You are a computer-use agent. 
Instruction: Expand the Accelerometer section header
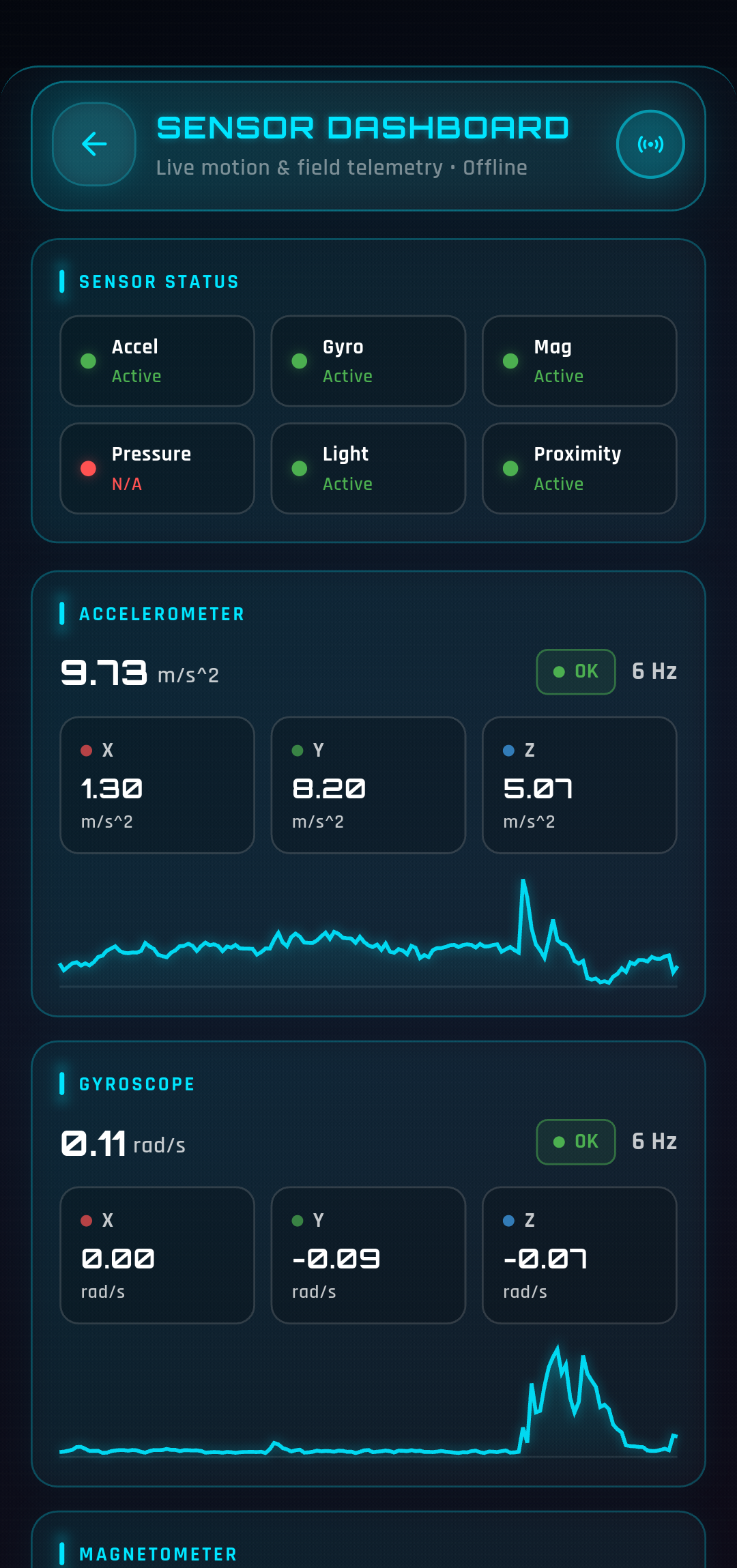pyautogui.click(x=161, y=613)
